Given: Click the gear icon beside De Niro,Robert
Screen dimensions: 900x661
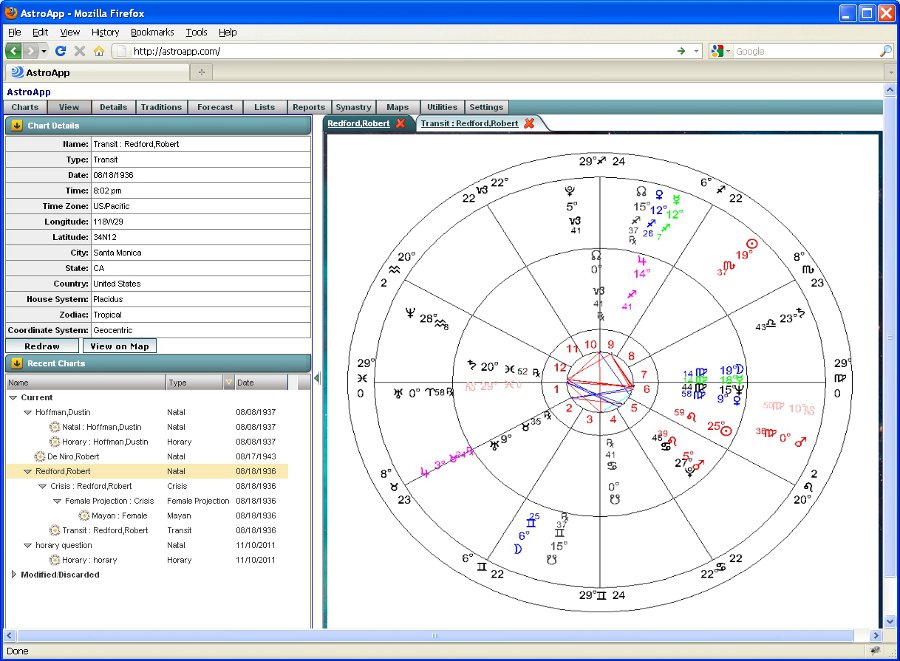Looking at the screenshot, I should (40, 456).
